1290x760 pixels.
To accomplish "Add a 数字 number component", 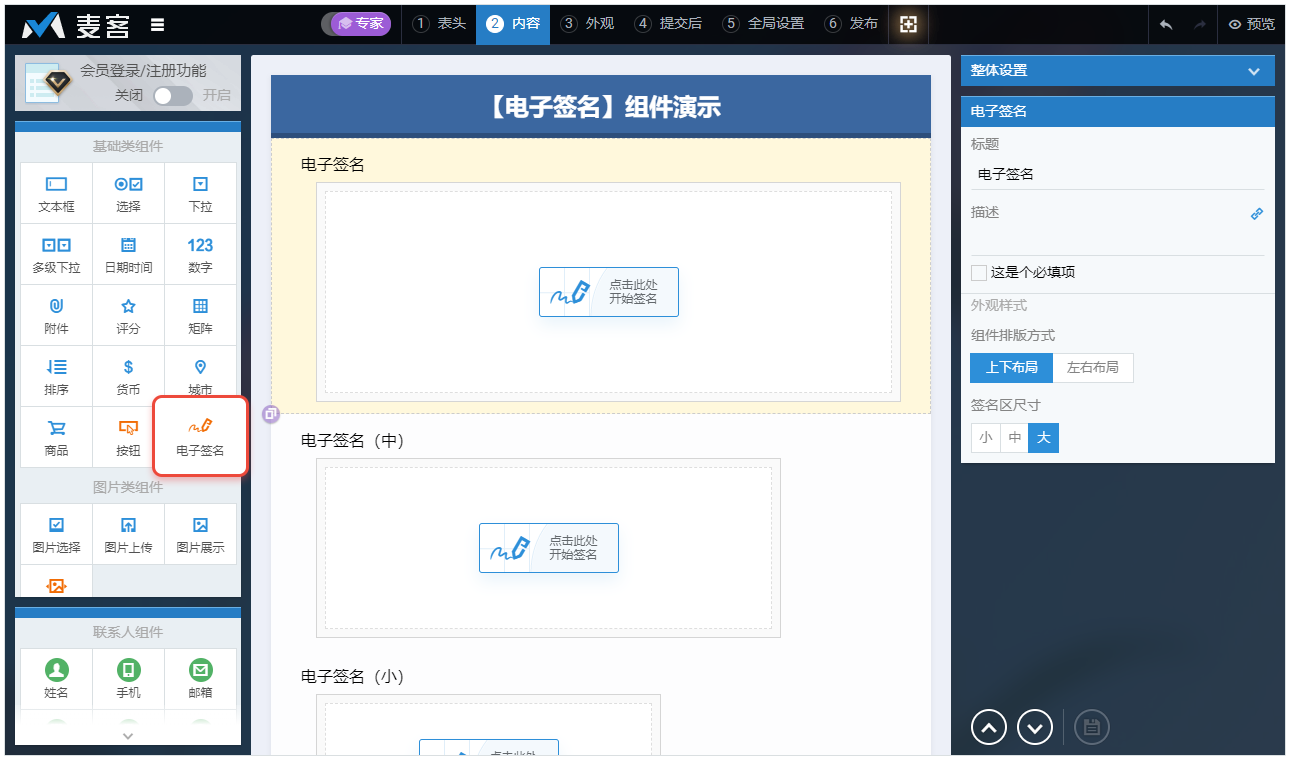I will [200, 255].
